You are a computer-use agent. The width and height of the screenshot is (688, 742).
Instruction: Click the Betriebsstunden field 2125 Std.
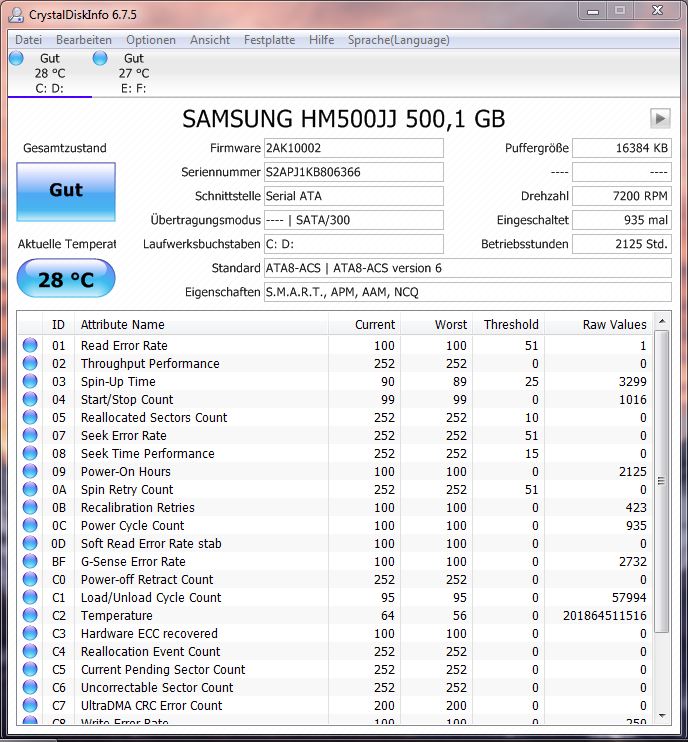point(622,244)
